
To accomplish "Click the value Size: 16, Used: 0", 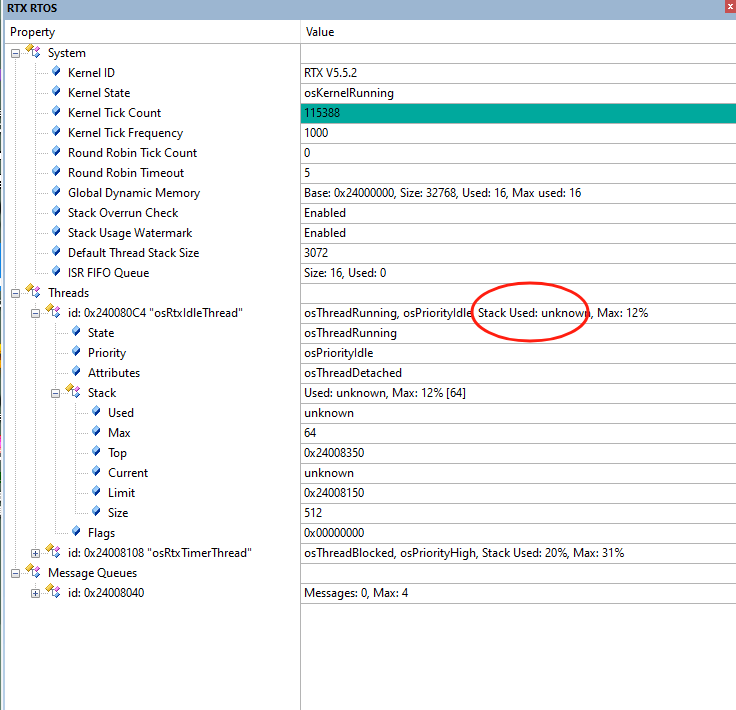I will coord(345,273).
